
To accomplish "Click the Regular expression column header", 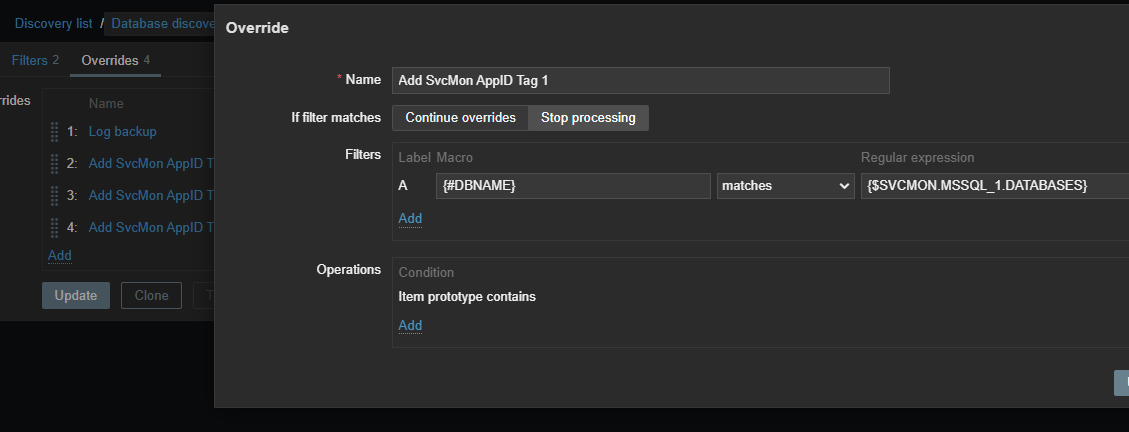I will point(917,158).
